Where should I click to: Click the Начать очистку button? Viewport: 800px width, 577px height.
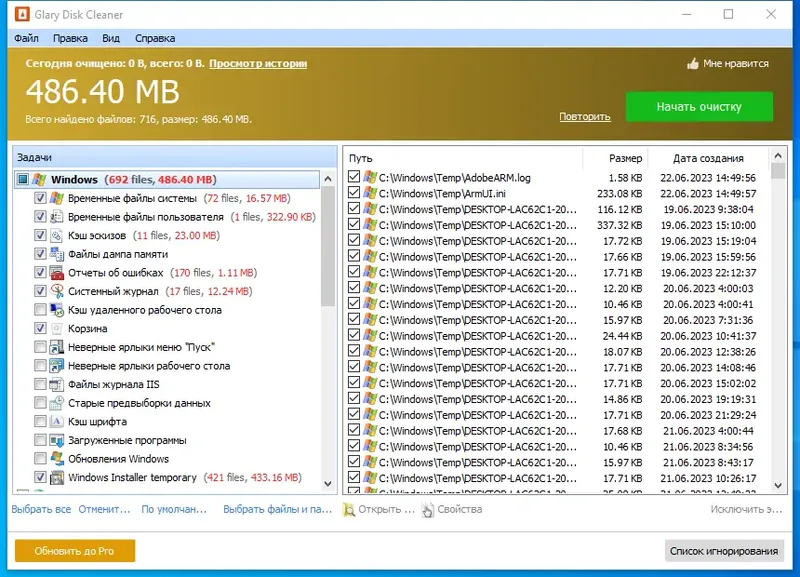coord(699,107)
